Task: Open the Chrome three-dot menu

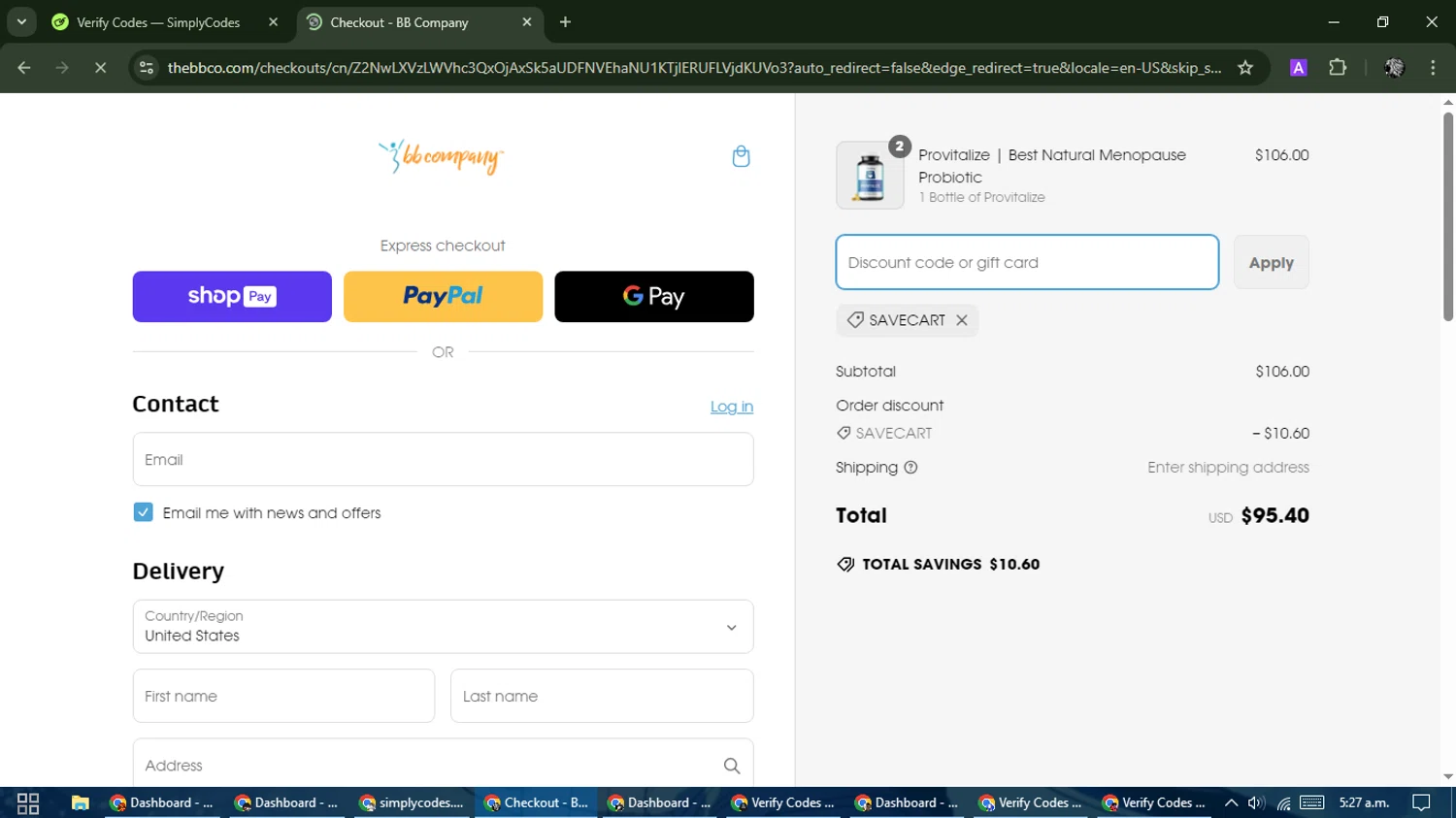Action: pyautogui.click(x=1433, y=68)
